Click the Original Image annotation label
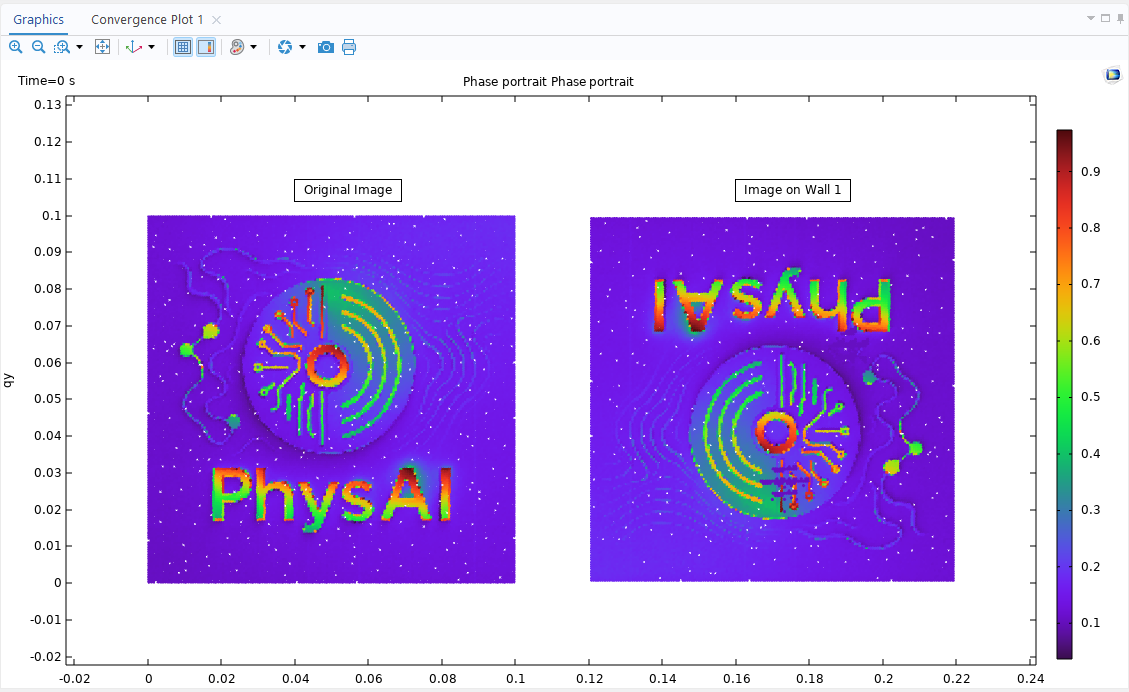 coord(348,190)
